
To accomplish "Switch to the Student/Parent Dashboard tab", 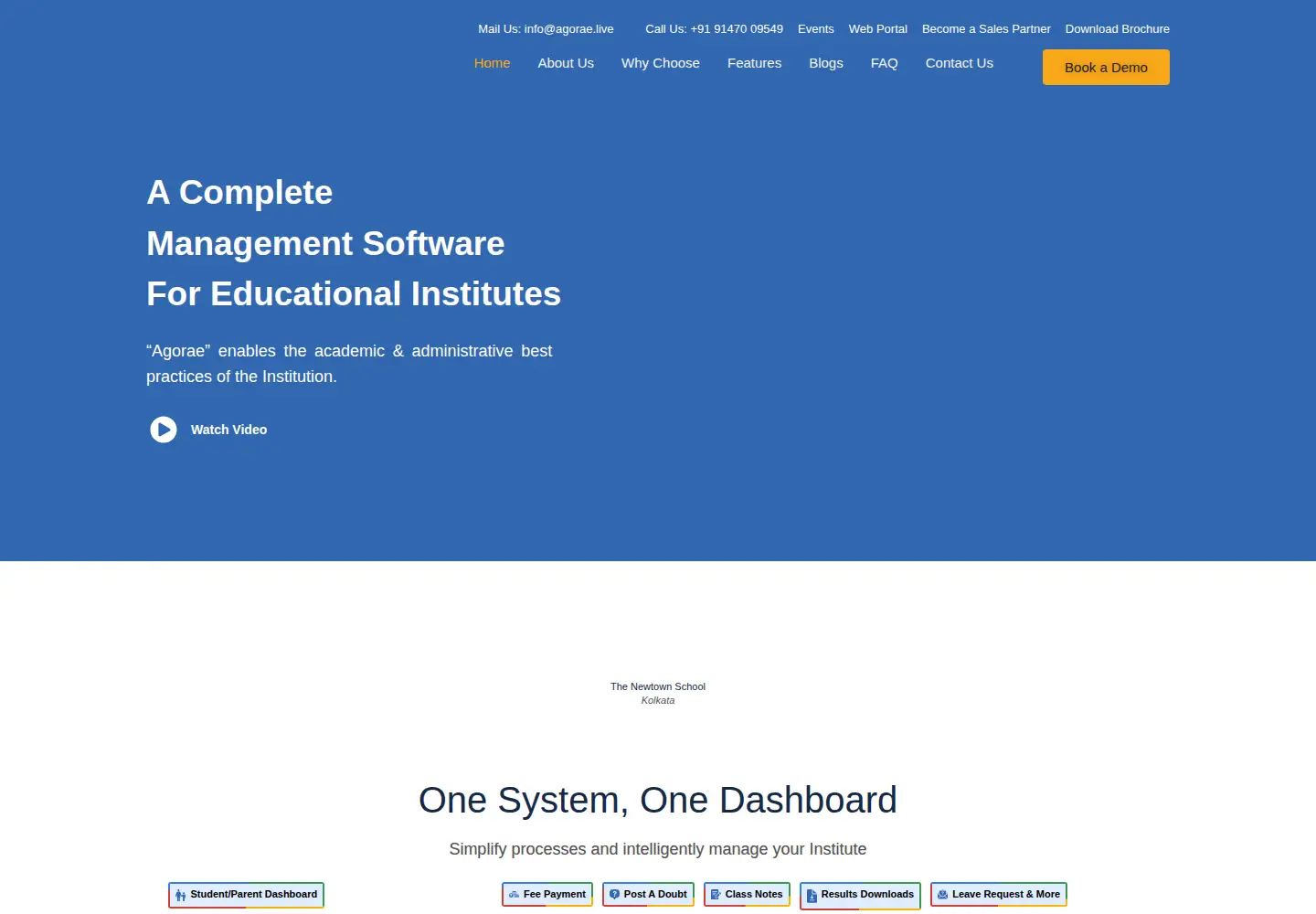I will (247, 895).
